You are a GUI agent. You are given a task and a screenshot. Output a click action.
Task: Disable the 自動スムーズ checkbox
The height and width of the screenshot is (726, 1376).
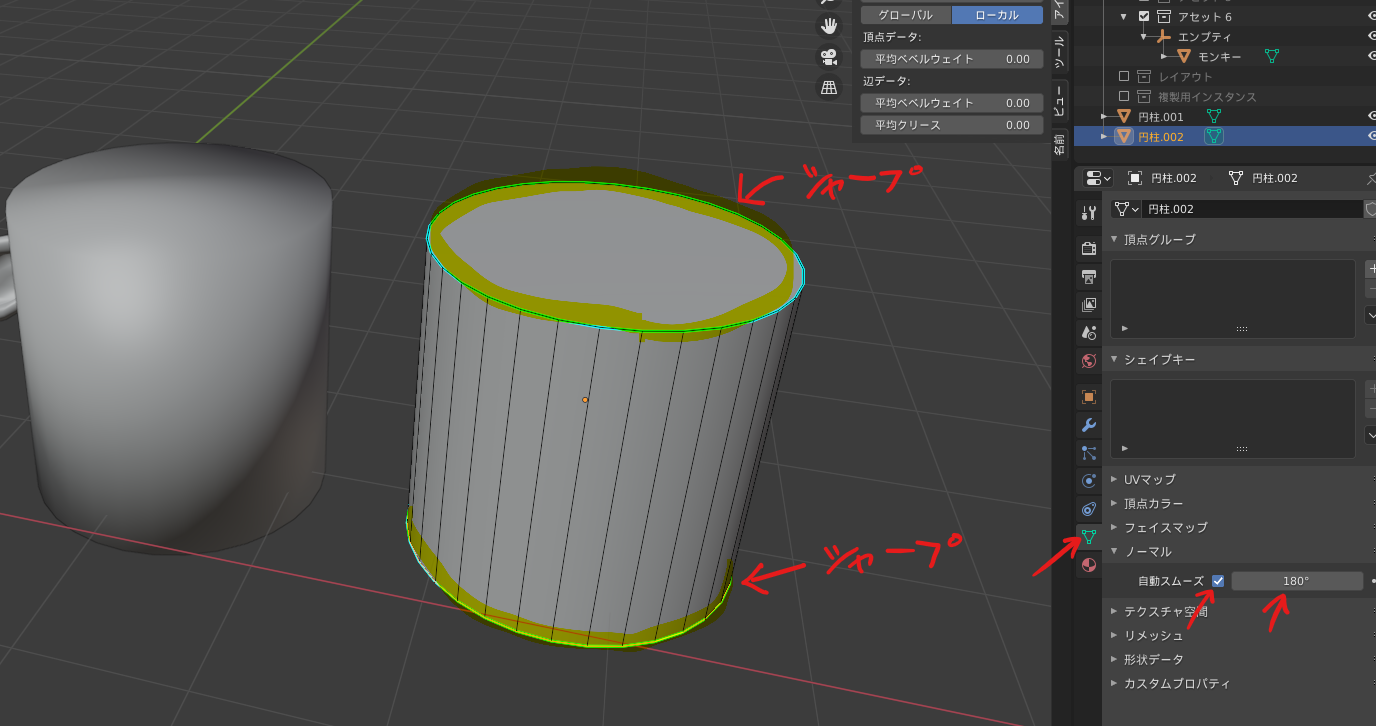[x=1218, y=581]
